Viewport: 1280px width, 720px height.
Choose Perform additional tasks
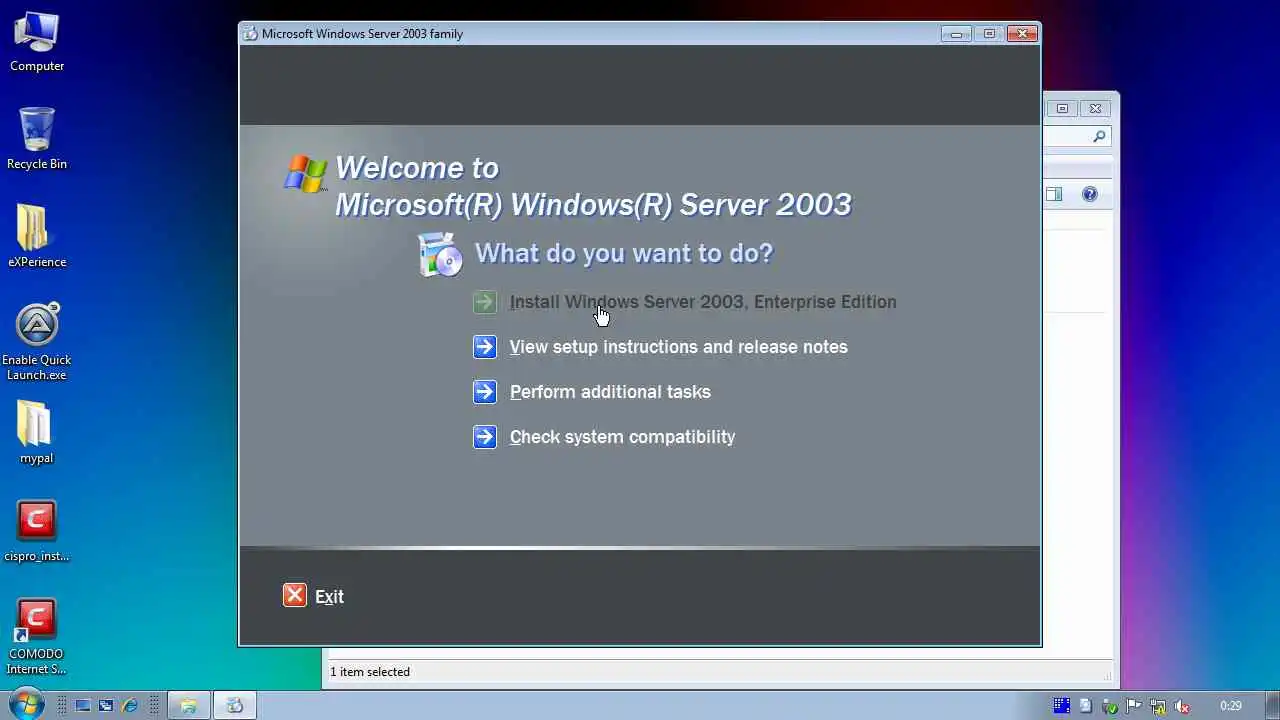[610, 392]
